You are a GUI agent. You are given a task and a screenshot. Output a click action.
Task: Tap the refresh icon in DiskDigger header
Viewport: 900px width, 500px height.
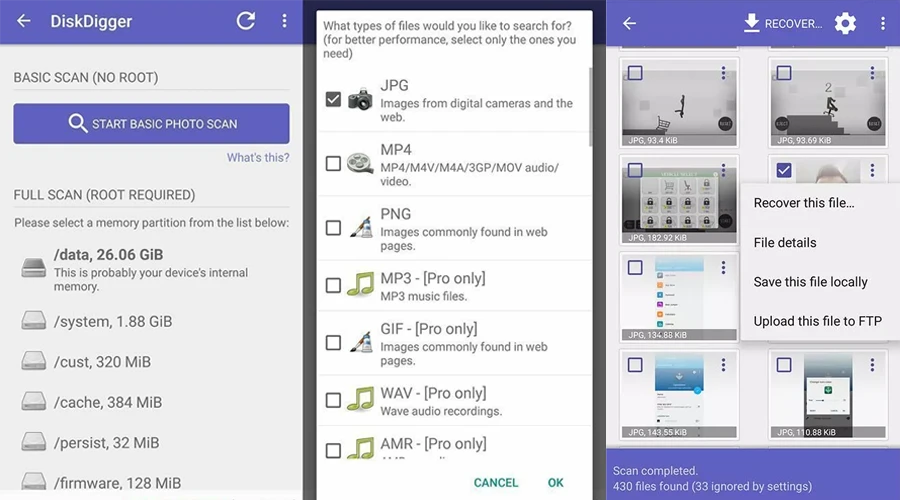246,21
